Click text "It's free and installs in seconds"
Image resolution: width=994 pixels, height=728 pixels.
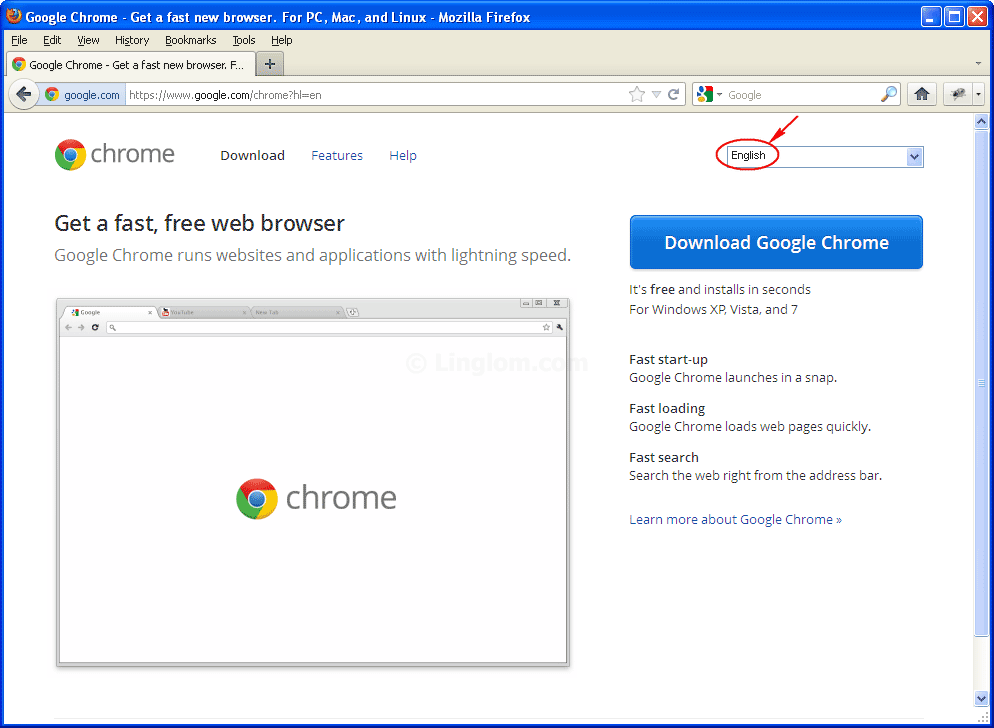pos(720,289)
